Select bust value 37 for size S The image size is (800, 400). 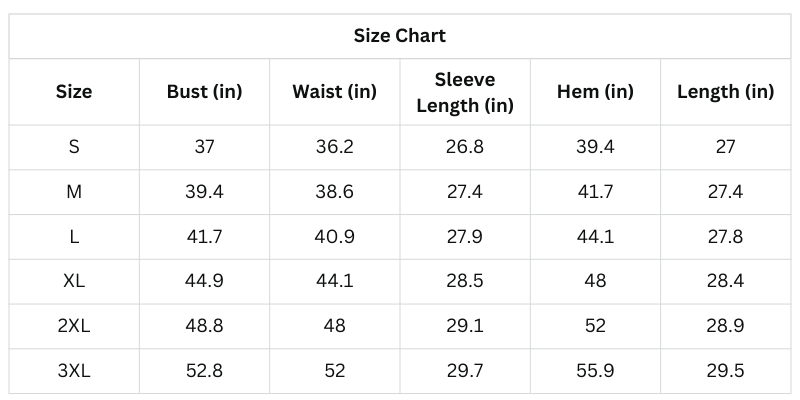tap(204, 147)
